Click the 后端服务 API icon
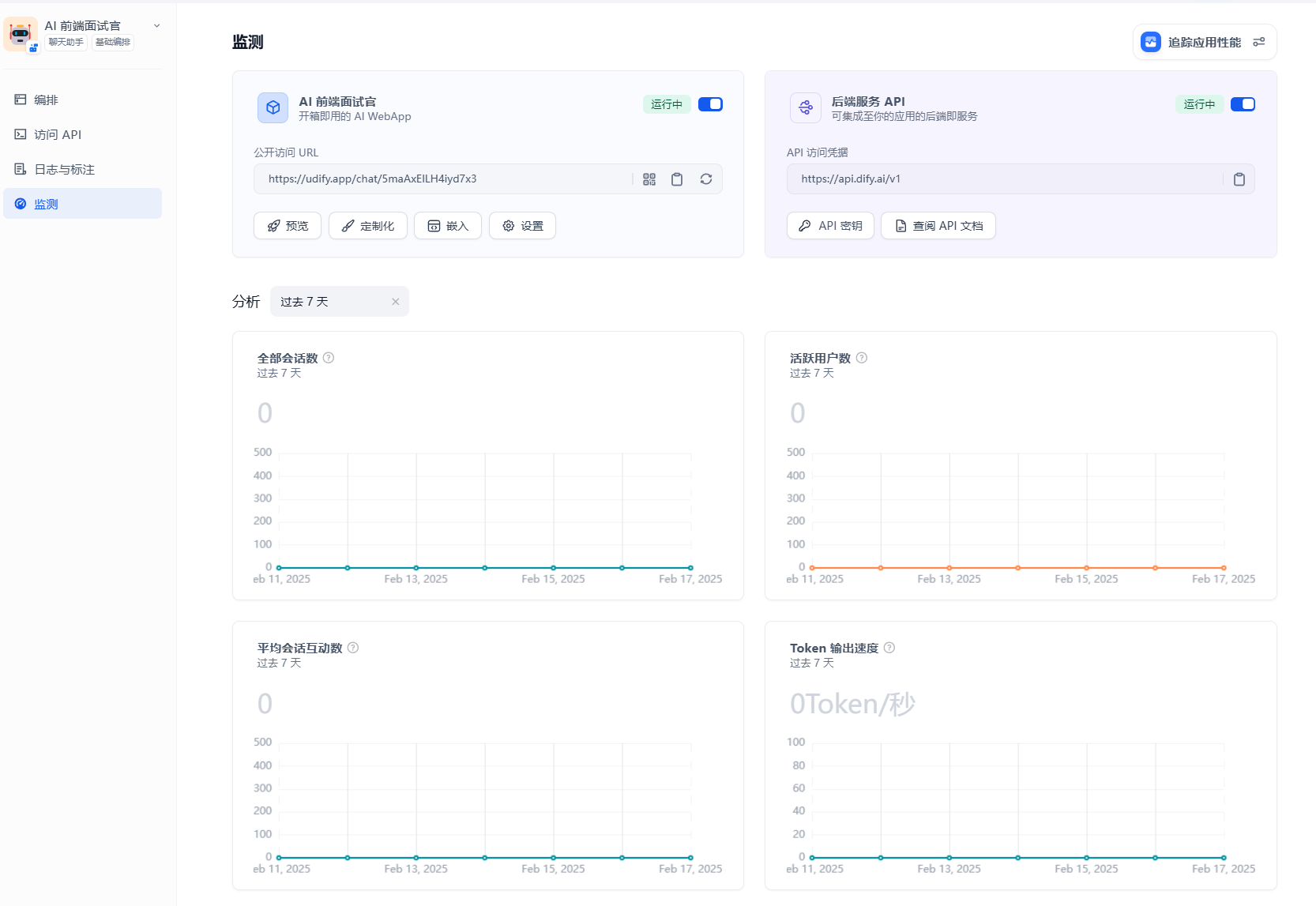1316x906 pixels. pyautogui.click(x=806, y=107)
